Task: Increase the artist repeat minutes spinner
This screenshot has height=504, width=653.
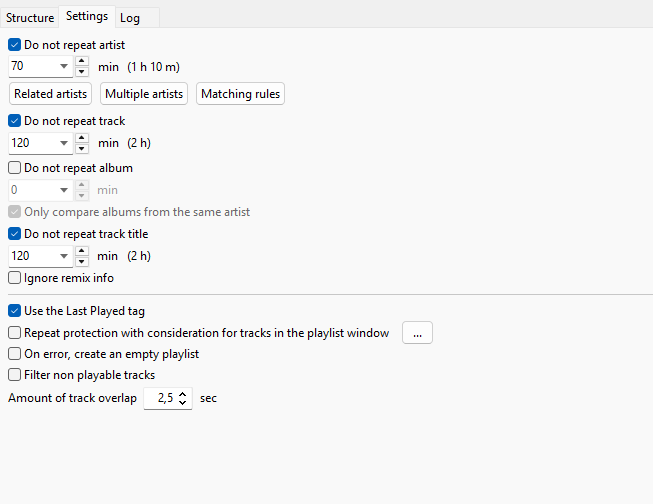Action: click(82, 61)
